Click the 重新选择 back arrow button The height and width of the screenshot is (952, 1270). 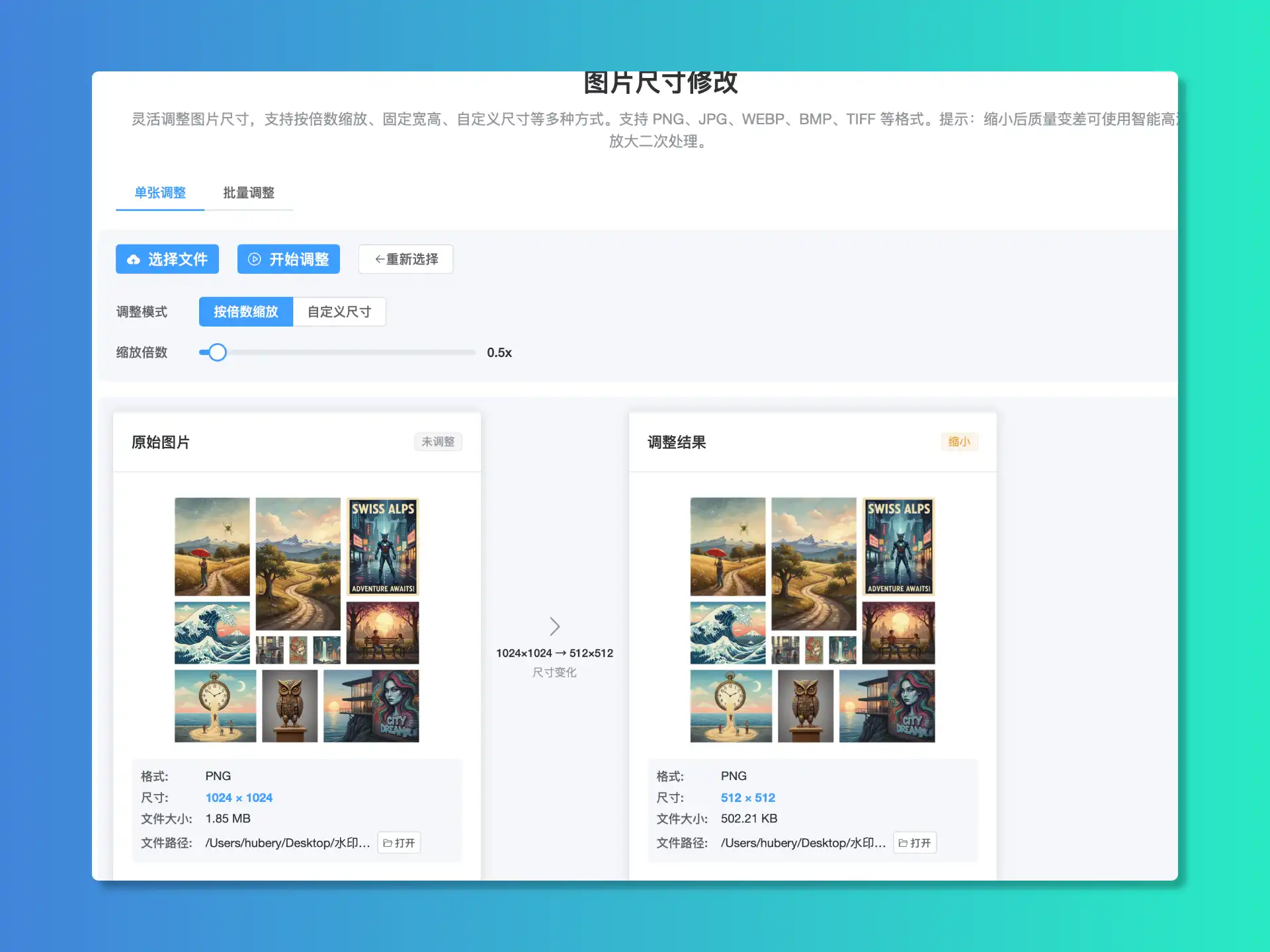click(405, 259)
